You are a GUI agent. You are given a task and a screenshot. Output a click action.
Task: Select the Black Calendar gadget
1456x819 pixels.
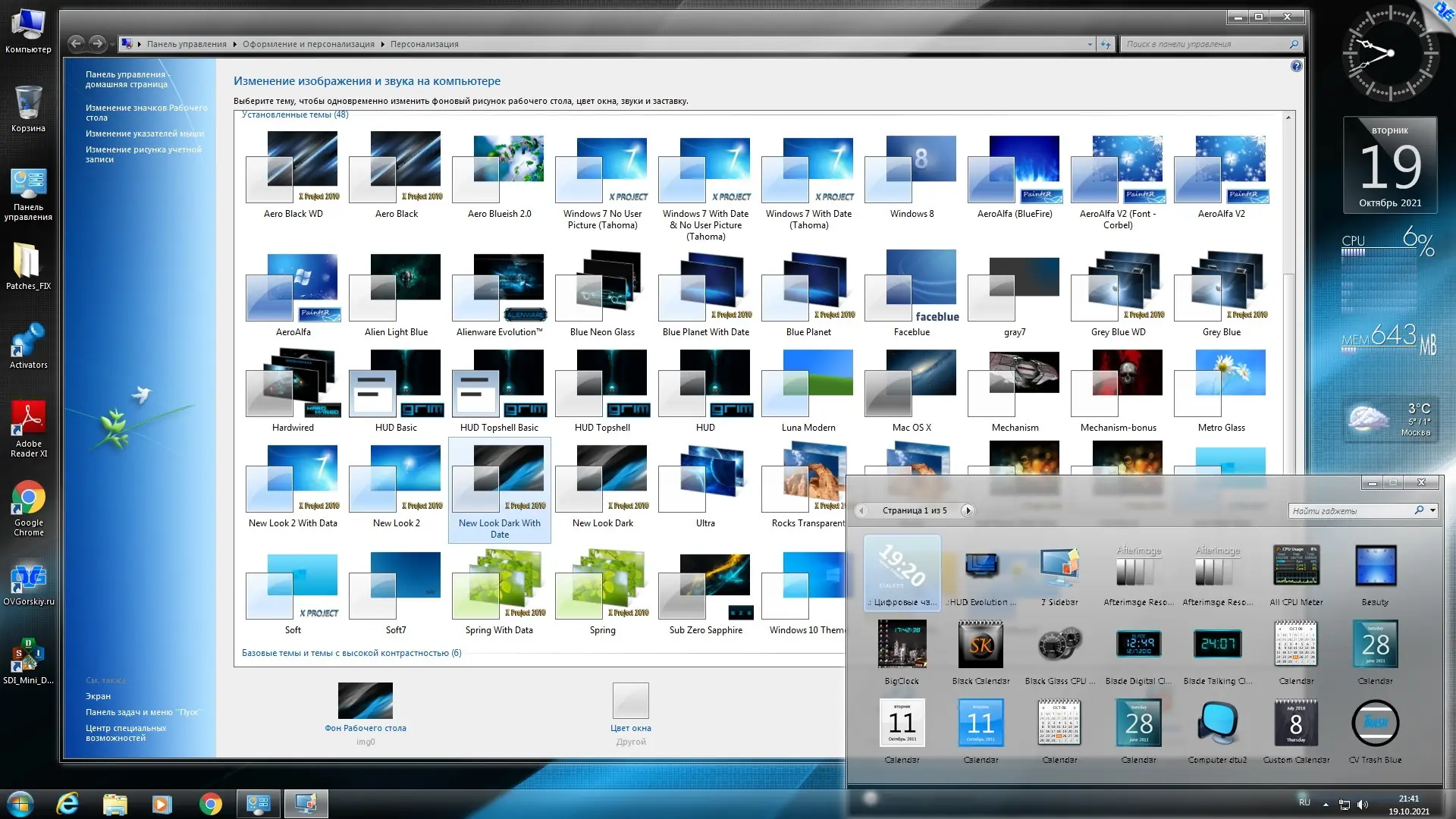tap(981, 645)
